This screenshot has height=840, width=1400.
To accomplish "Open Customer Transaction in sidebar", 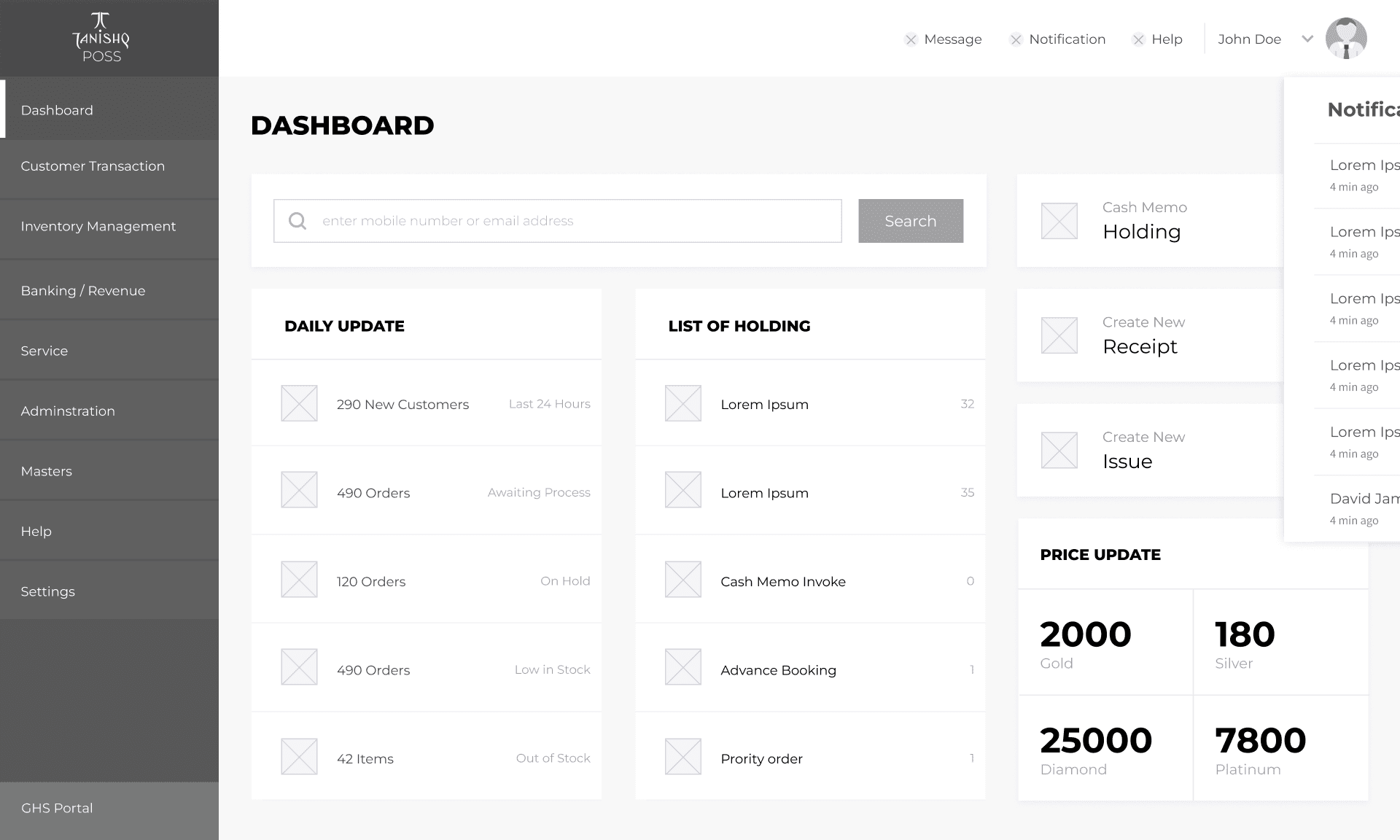I will (x=109, y=166).
